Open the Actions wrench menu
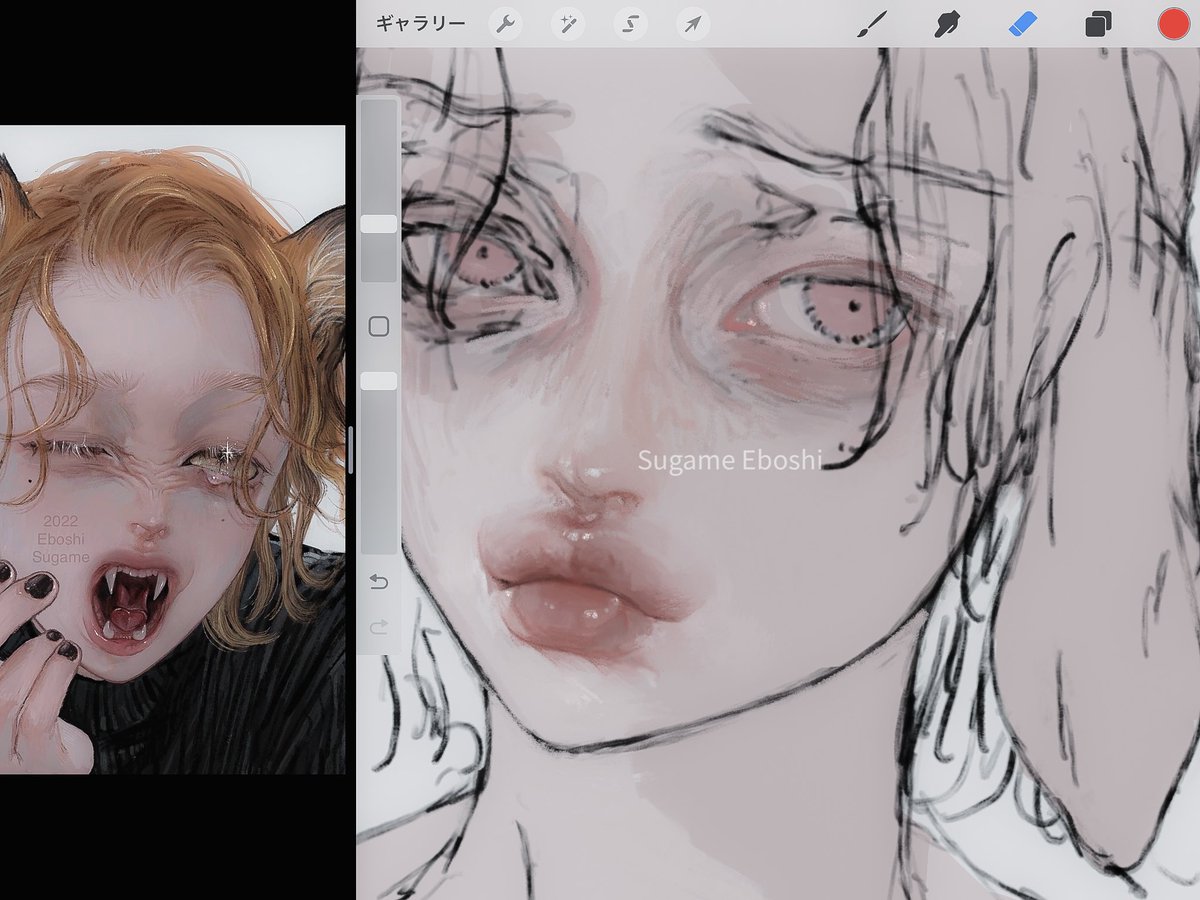 pos(506,24)
